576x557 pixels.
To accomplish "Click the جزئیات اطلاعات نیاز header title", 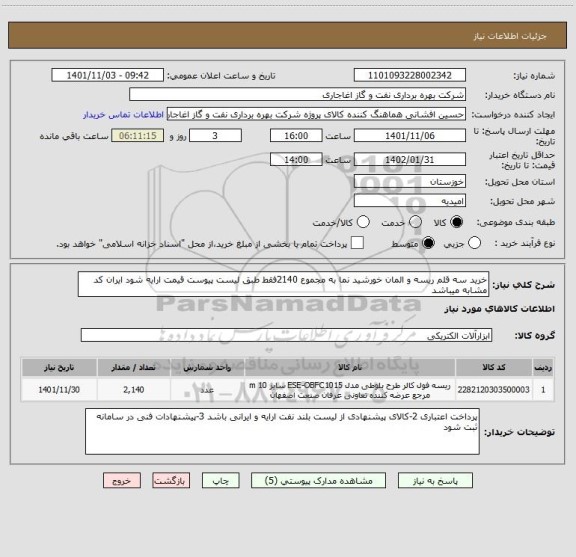I will point(510,36).
